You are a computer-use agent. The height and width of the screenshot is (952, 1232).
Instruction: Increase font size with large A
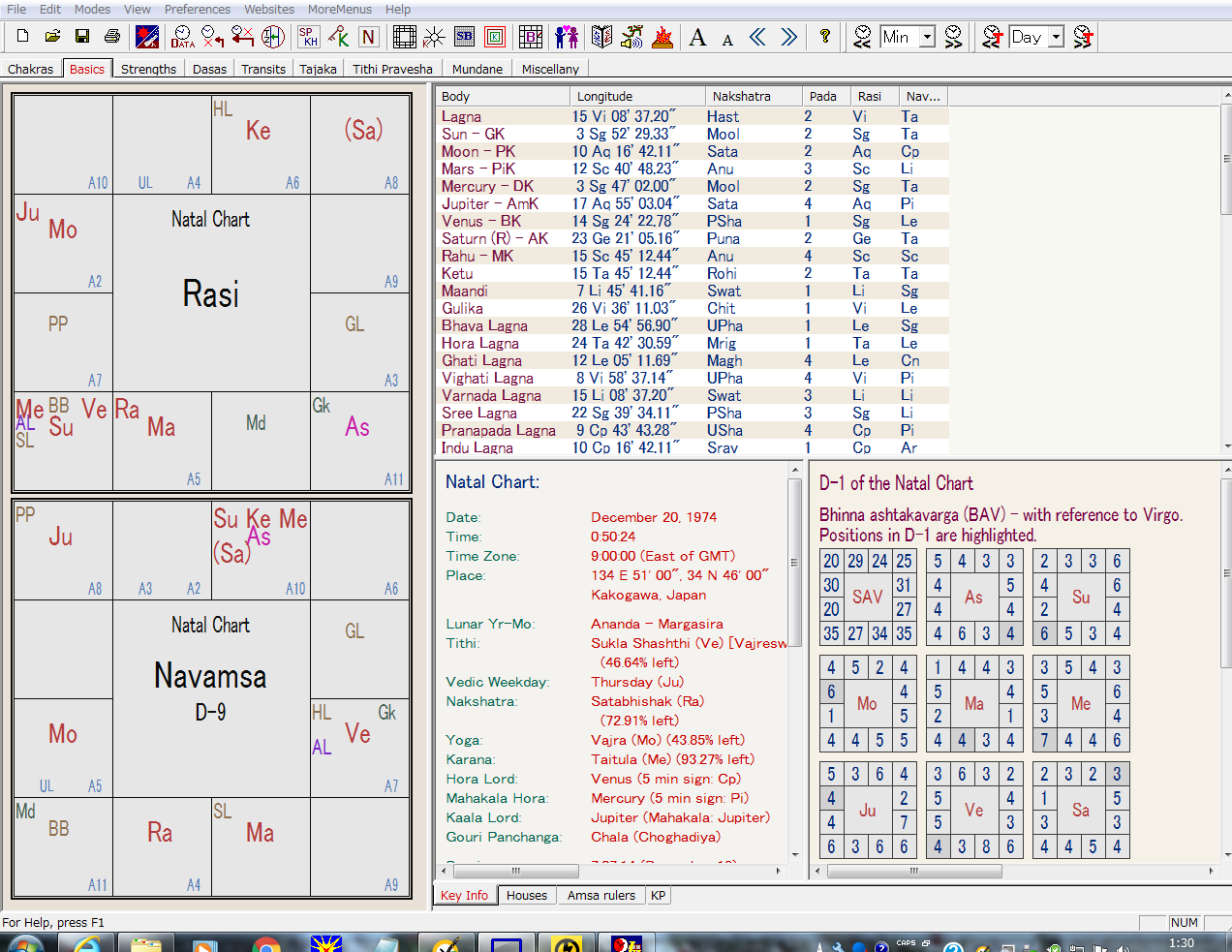(x=697, y=37)
